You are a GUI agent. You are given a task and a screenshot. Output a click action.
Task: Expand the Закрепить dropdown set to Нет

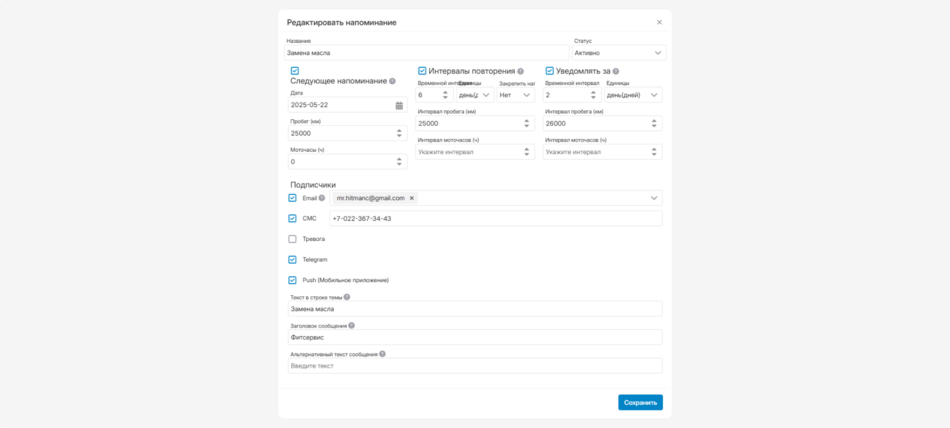pyautogui.click(x=516, y=95)
